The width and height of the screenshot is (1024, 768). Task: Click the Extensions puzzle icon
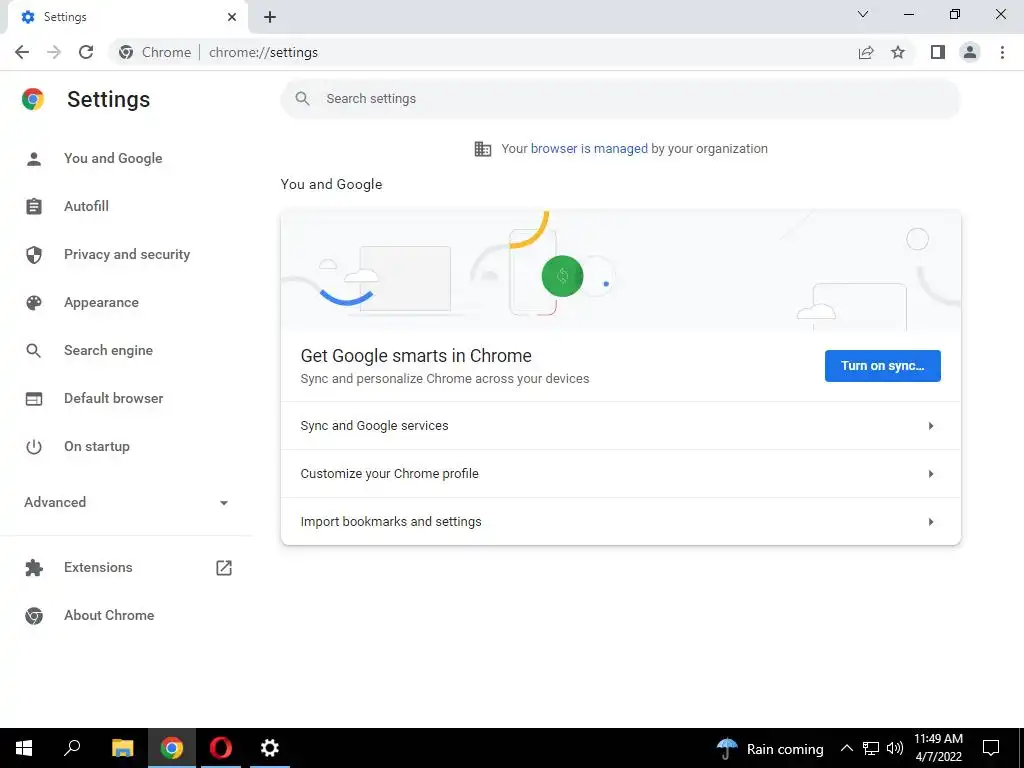[x=34, y=568]
